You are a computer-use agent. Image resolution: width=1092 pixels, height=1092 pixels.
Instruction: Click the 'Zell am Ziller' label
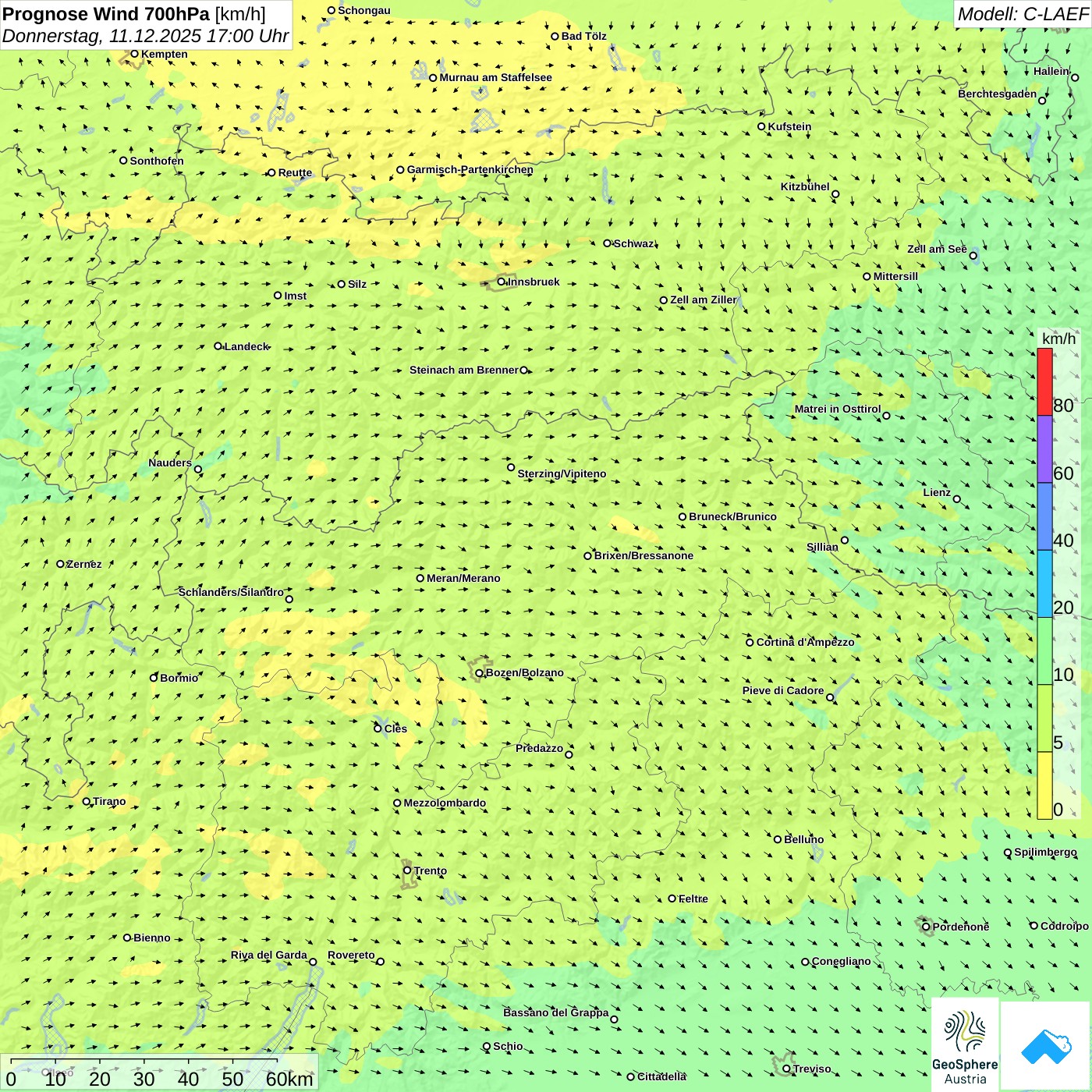(703, 300)
